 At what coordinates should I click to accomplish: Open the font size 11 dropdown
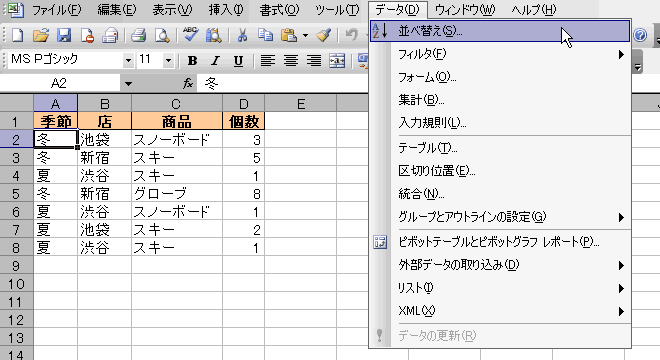tap(168, 61)
